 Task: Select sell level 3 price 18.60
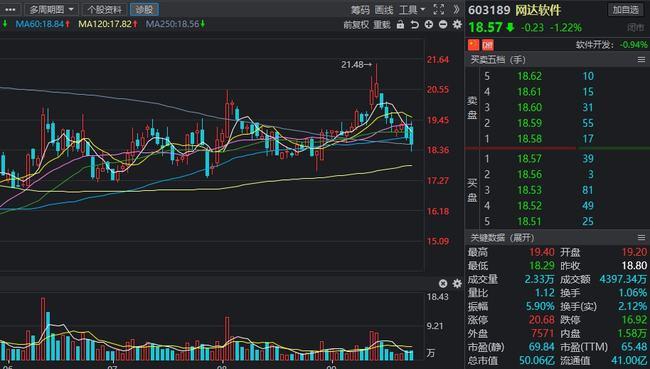(529, 107)
